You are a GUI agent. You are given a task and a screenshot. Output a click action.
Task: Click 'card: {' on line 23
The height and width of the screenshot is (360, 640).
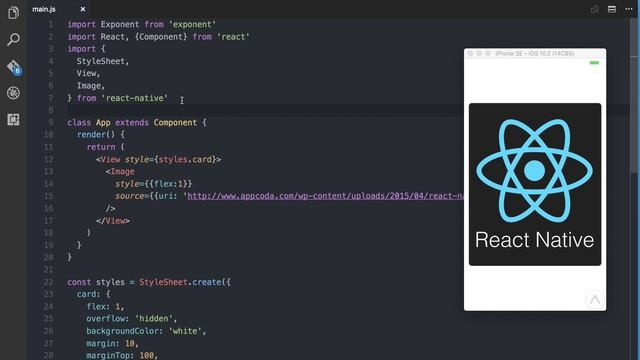point(93,294)
